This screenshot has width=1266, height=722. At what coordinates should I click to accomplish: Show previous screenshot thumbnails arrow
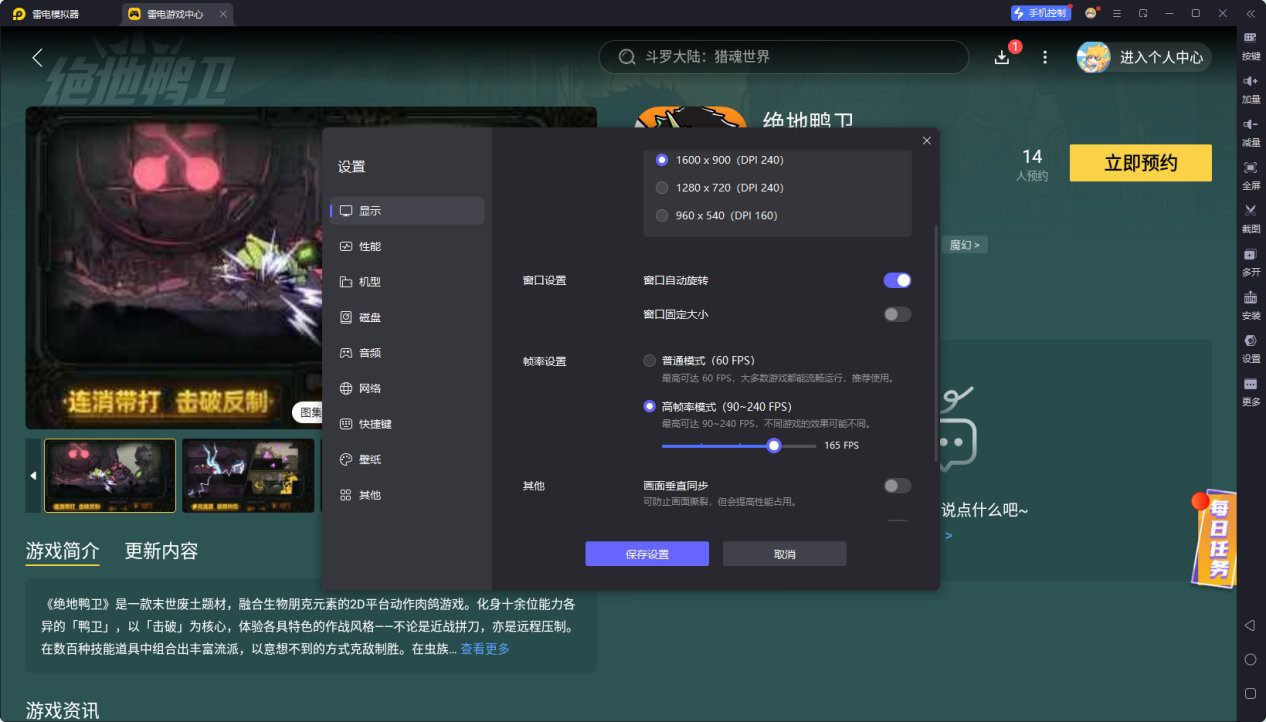pyautogui.click(x=33, y=475)
